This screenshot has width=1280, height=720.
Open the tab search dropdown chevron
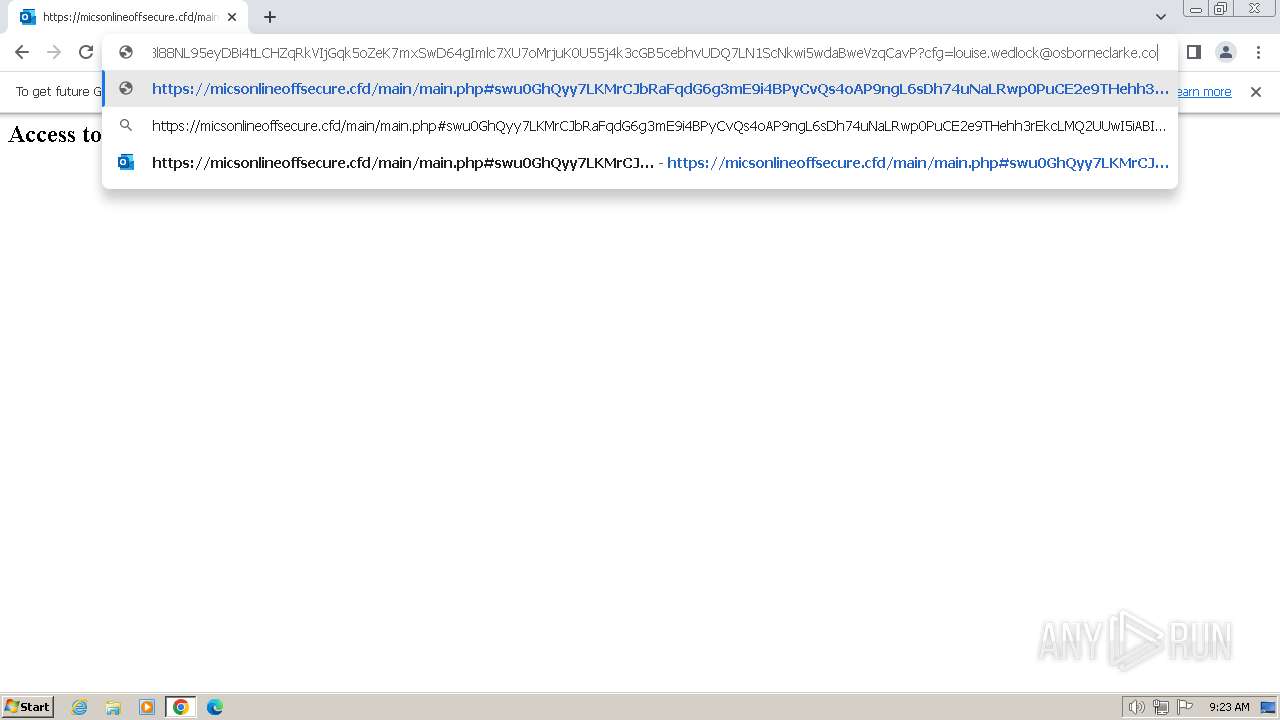point(1161,17)
